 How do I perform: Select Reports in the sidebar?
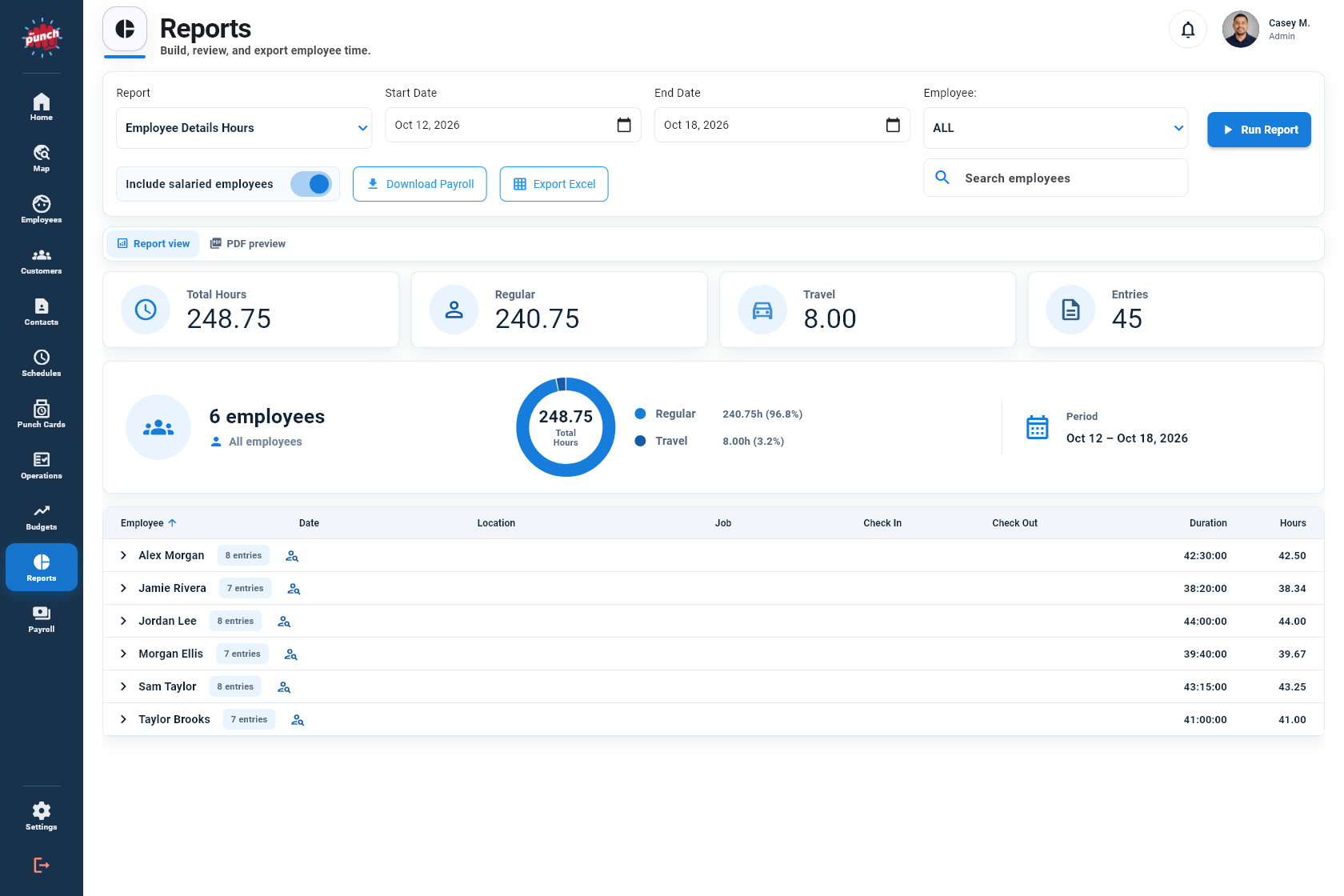point(42,567)
